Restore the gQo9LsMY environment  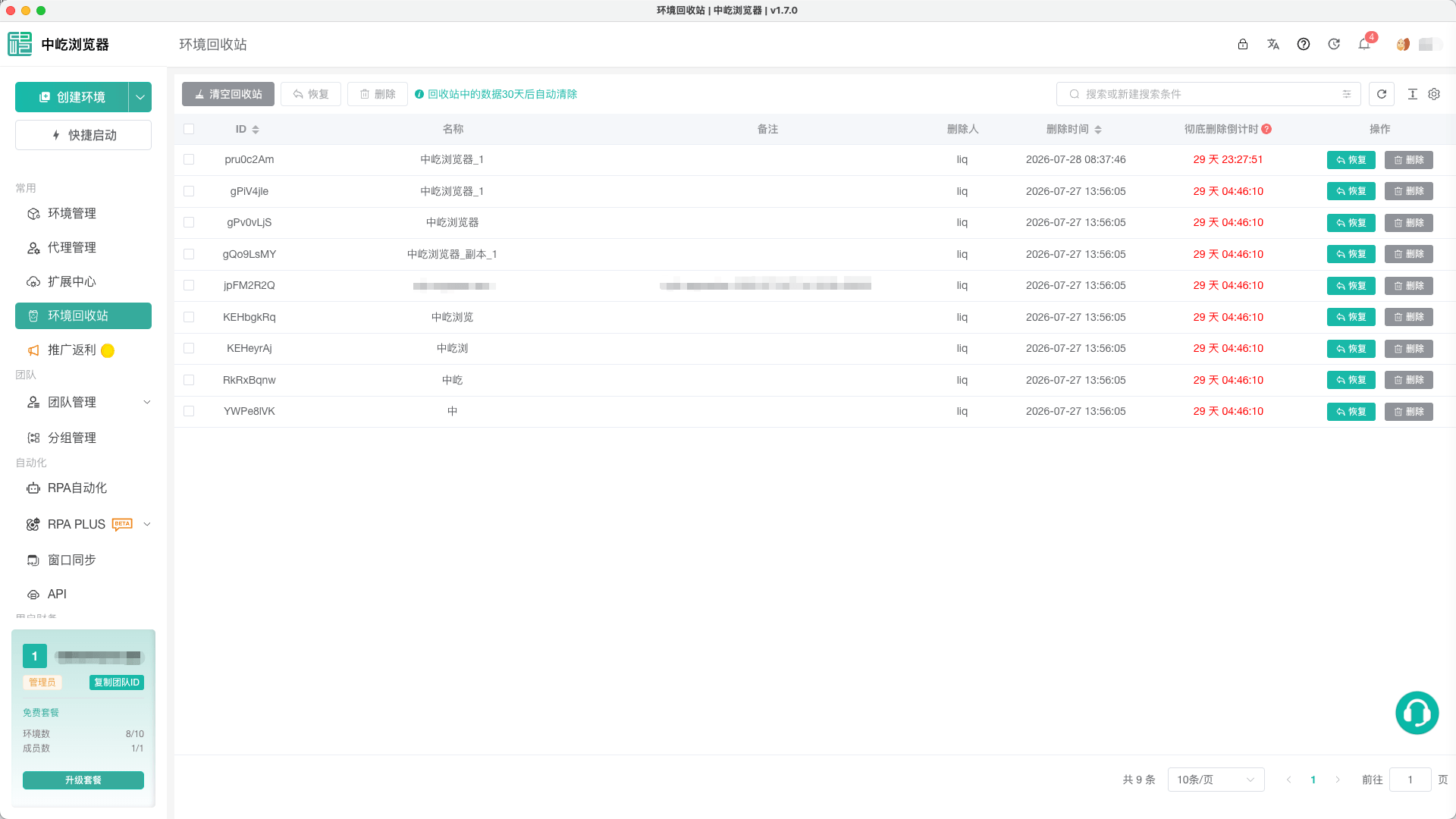pos(1351,254)
